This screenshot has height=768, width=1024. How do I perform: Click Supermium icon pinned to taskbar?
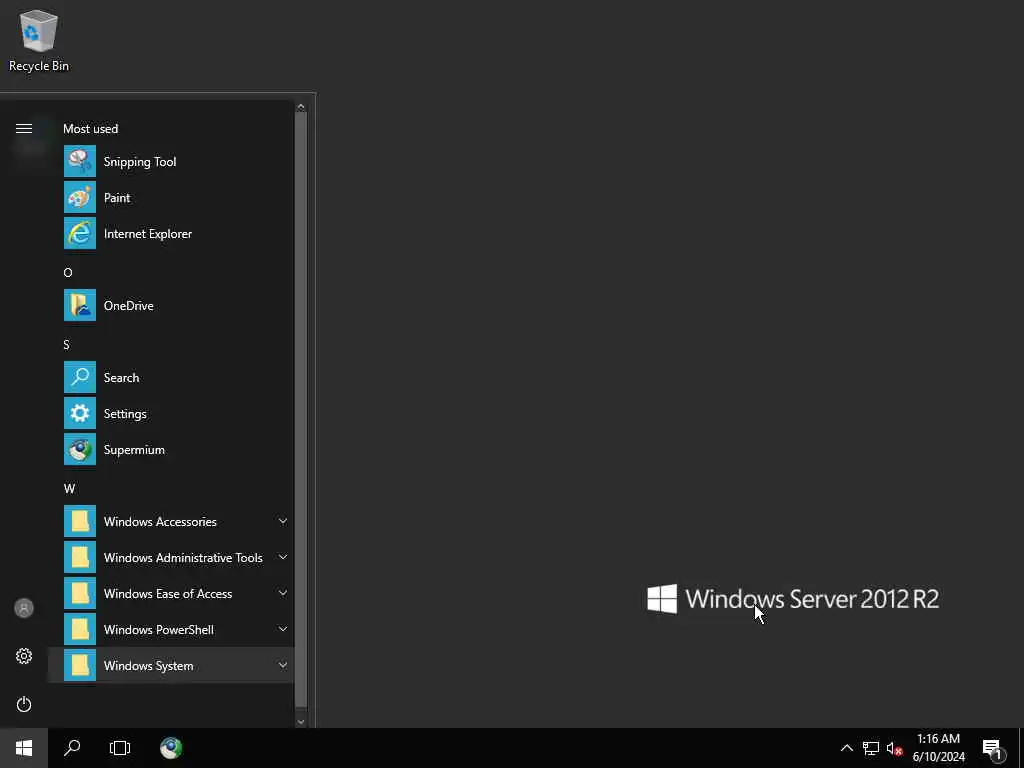pyautogui.click(x=171, y=748)
